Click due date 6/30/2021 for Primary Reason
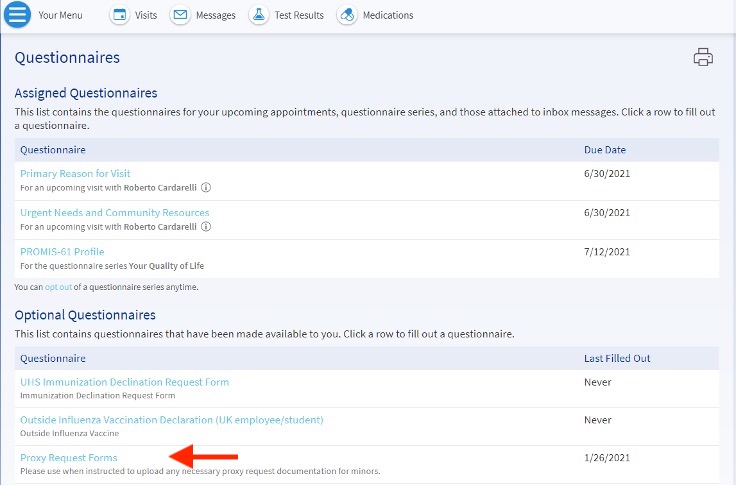Image resolution: width=736 pixels, height=486 pixels. pos(606,173)
